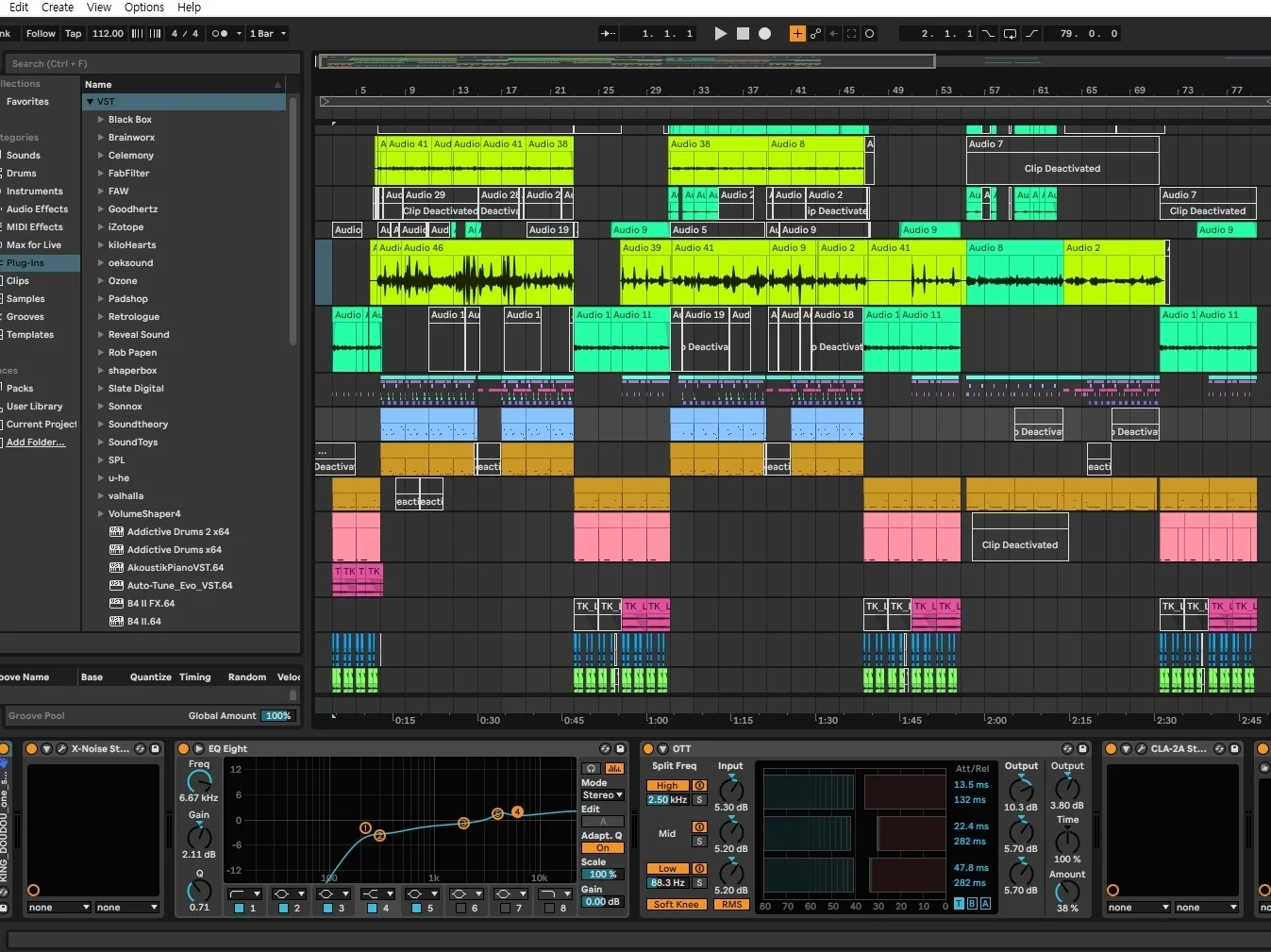Click the Session Record circle button

pyautogui.click(x=870, y=33)
